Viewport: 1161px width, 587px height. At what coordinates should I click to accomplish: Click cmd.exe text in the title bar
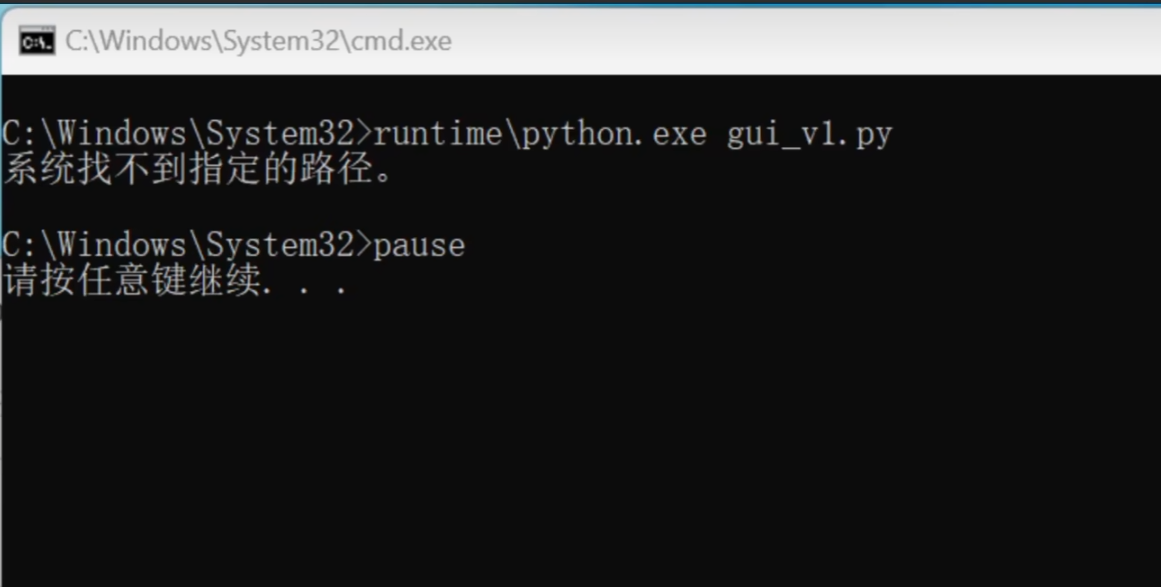coord(401,41)
